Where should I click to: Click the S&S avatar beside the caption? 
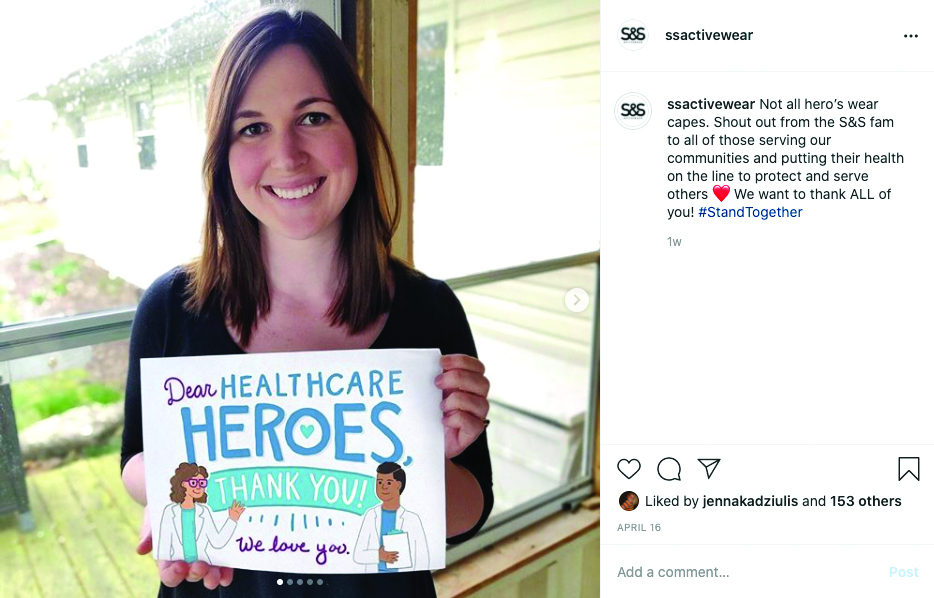point(633,111)
